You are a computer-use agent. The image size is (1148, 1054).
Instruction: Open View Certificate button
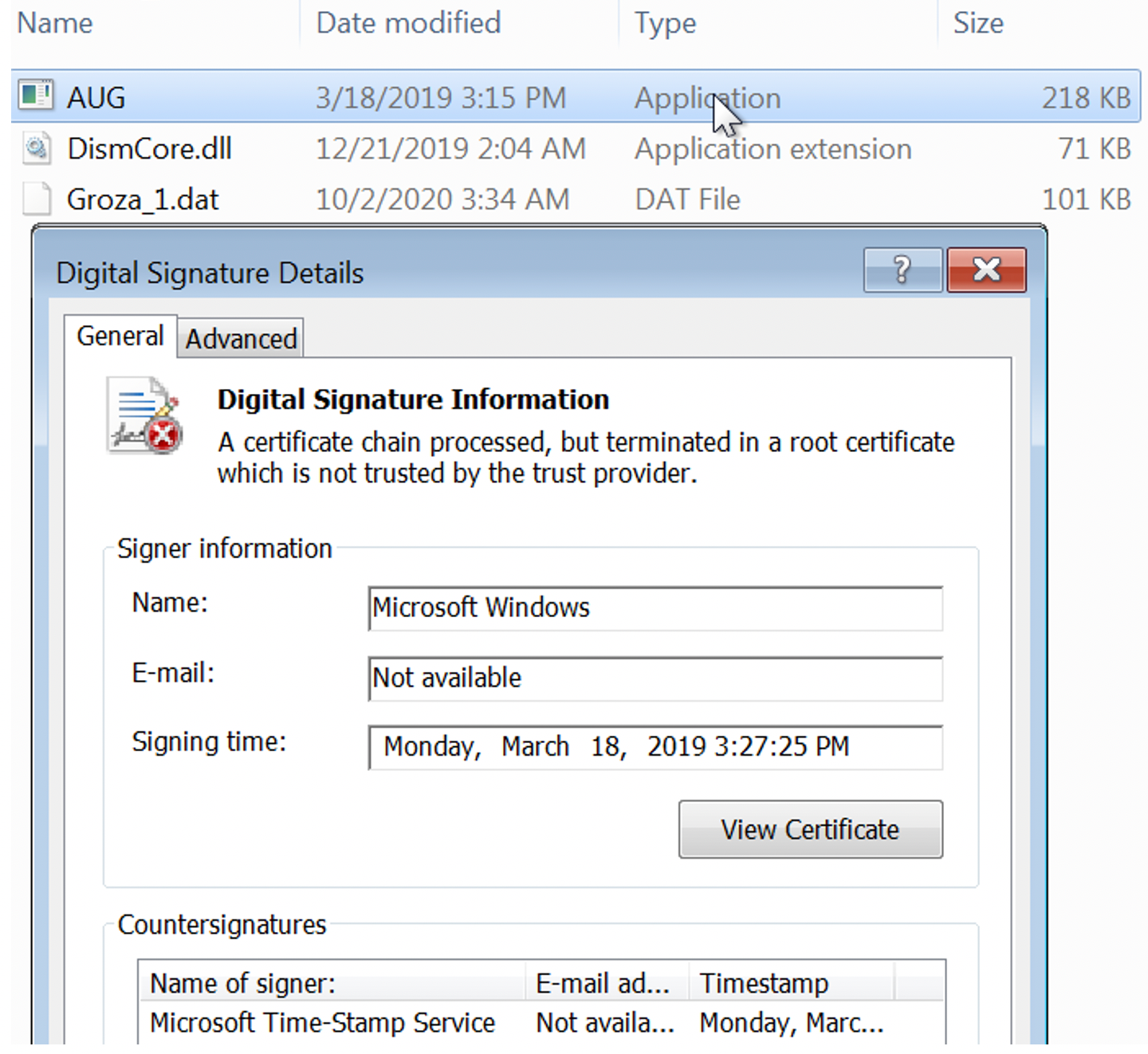coord(811,829)
